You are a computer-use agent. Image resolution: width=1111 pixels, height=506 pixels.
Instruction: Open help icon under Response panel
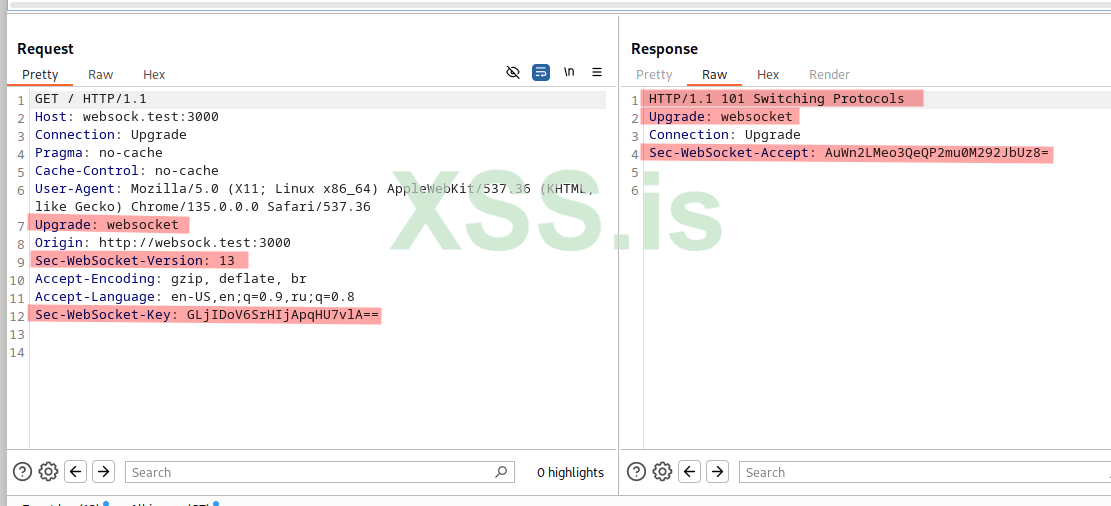pyautogui.click(x=636, y=471)
